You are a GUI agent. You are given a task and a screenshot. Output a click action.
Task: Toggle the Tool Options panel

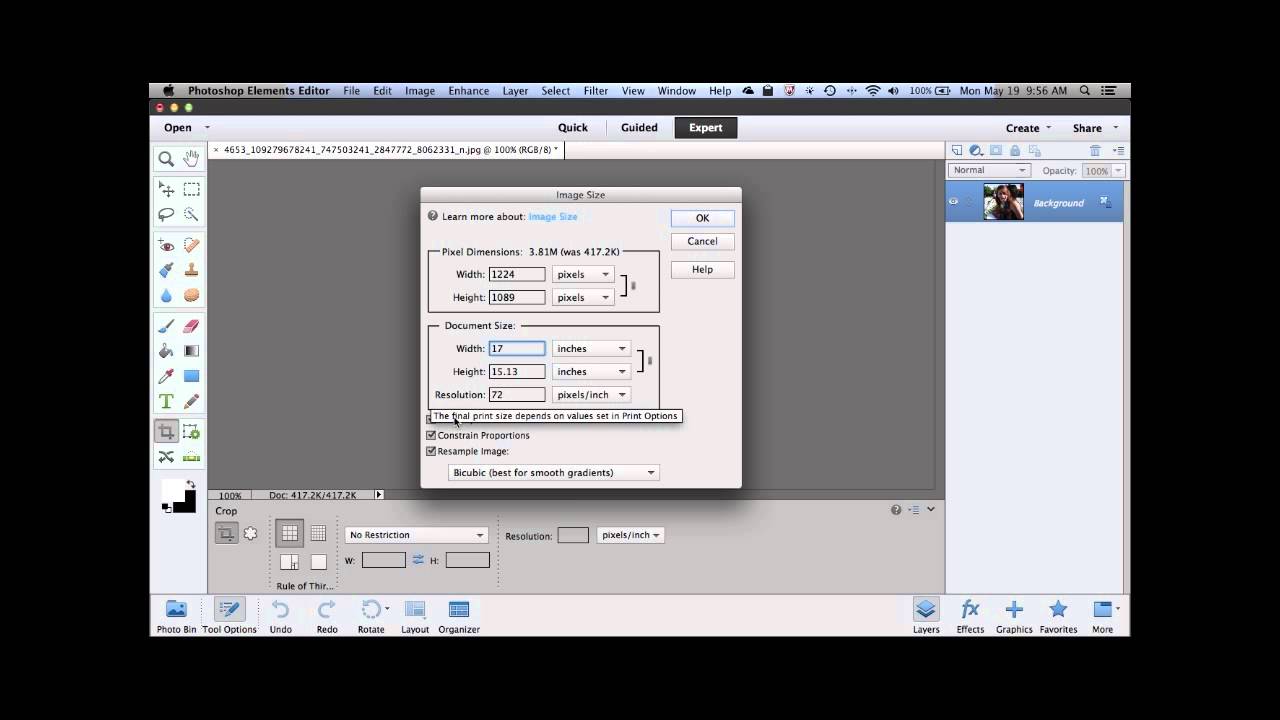click(x=230, y=616)
